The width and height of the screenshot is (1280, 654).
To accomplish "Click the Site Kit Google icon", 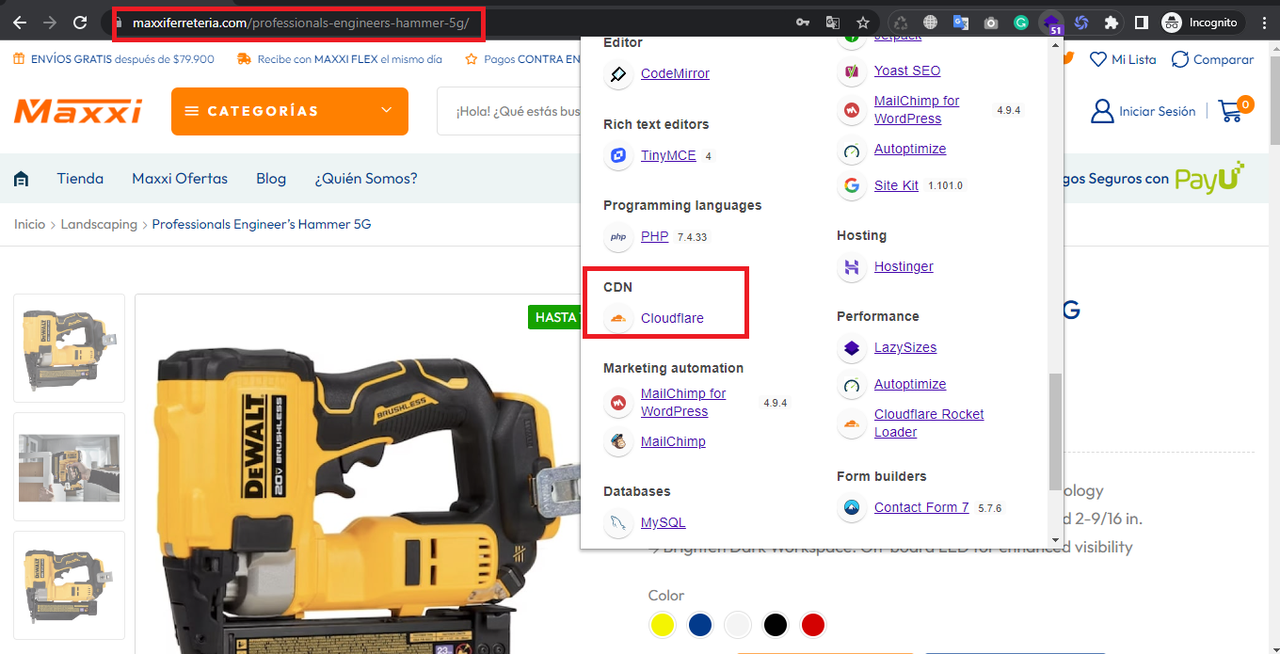I will pos(851,186).
